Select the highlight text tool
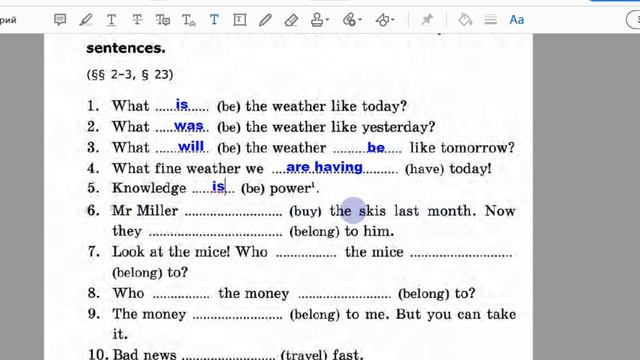The height and width of the screenshot is (360, 640). click(86, 20)
